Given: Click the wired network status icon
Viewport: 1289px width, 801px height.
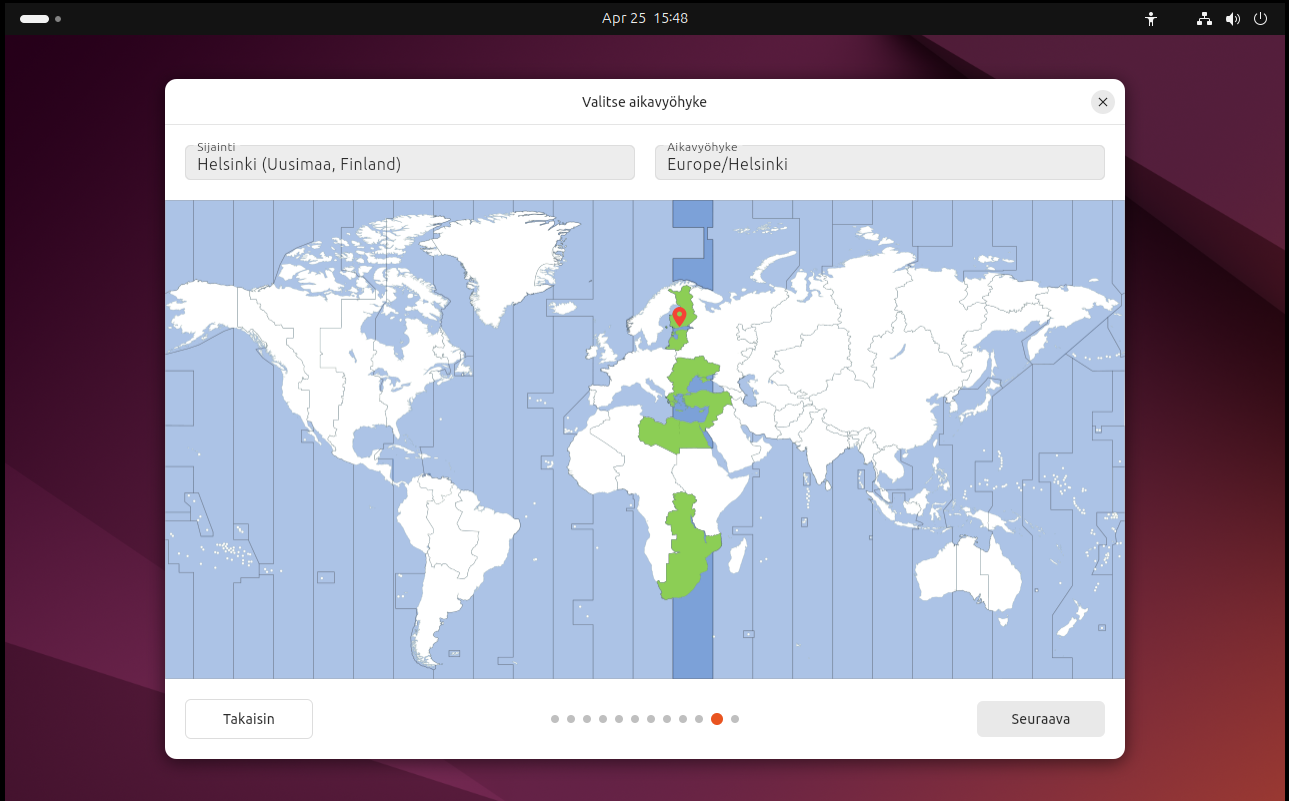Looking at the screenshot, I should [x=1204, y=18].
